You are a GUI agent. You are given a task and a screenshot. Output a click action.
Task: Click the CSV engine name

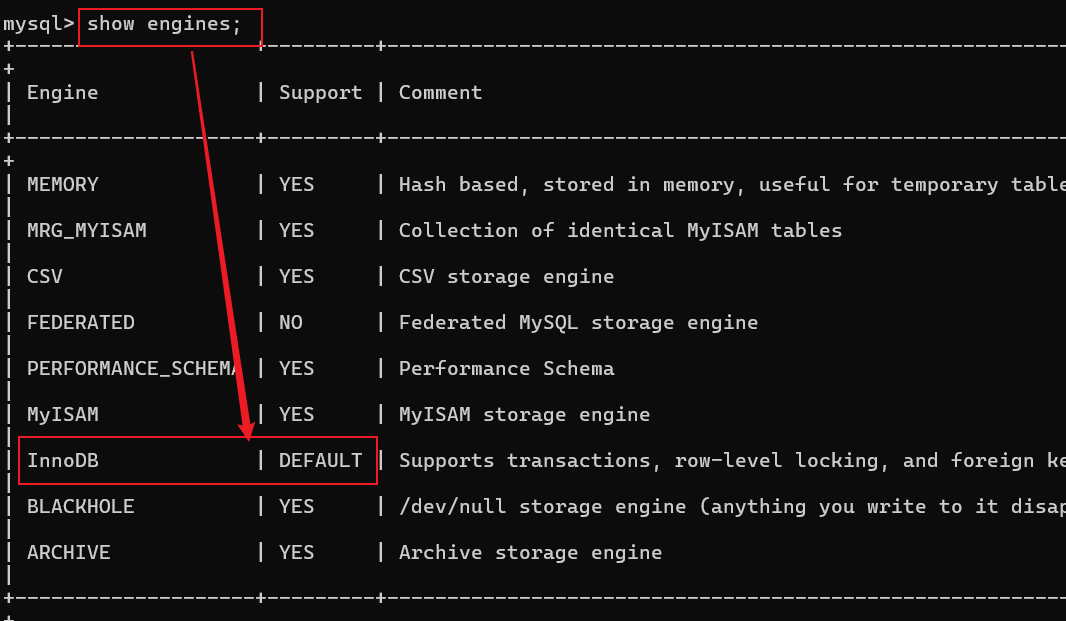[x=44, y=276]
